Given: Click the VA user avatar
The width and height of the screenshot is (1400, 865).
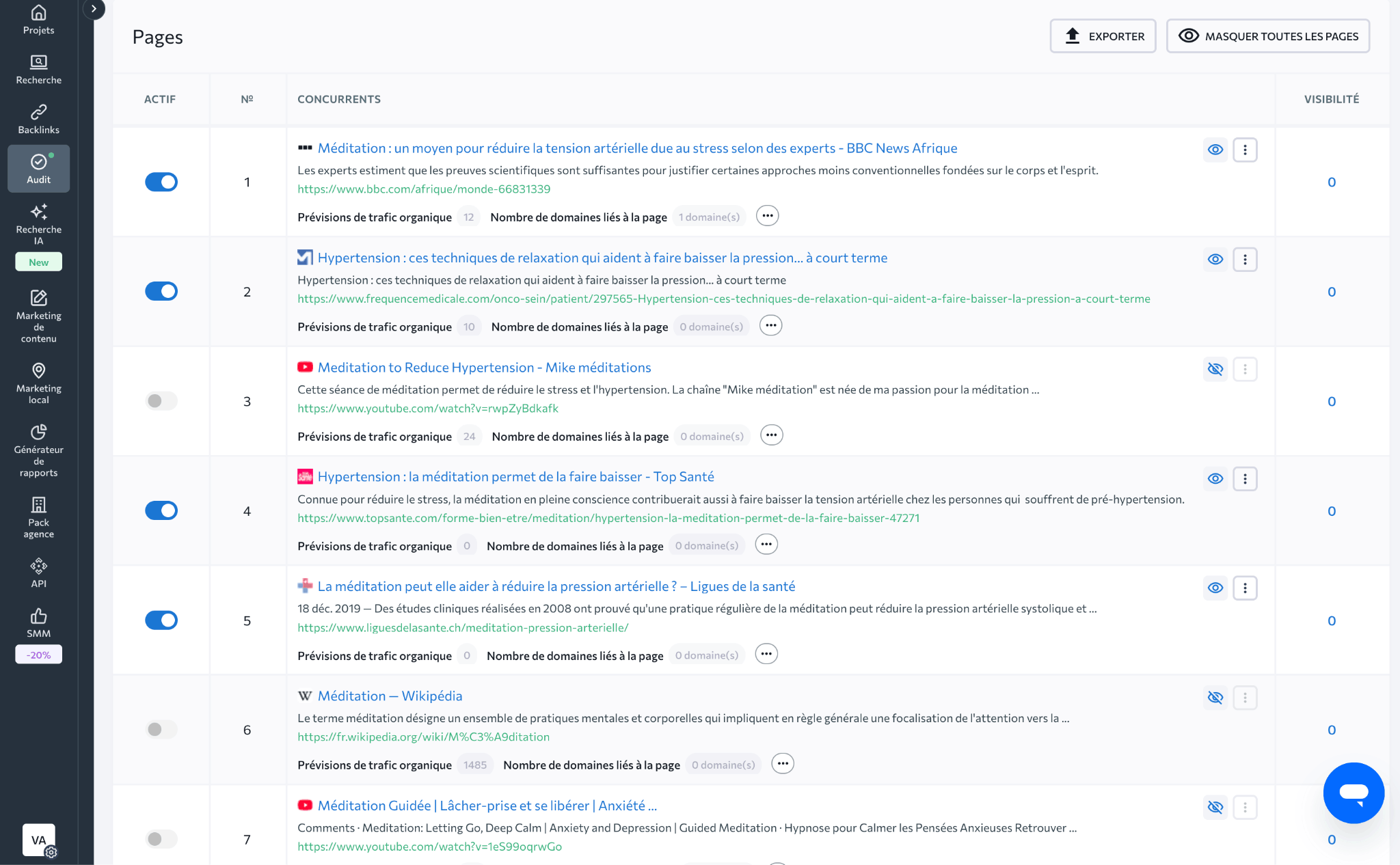Looking at the screenshot, I should coord(38,840).
